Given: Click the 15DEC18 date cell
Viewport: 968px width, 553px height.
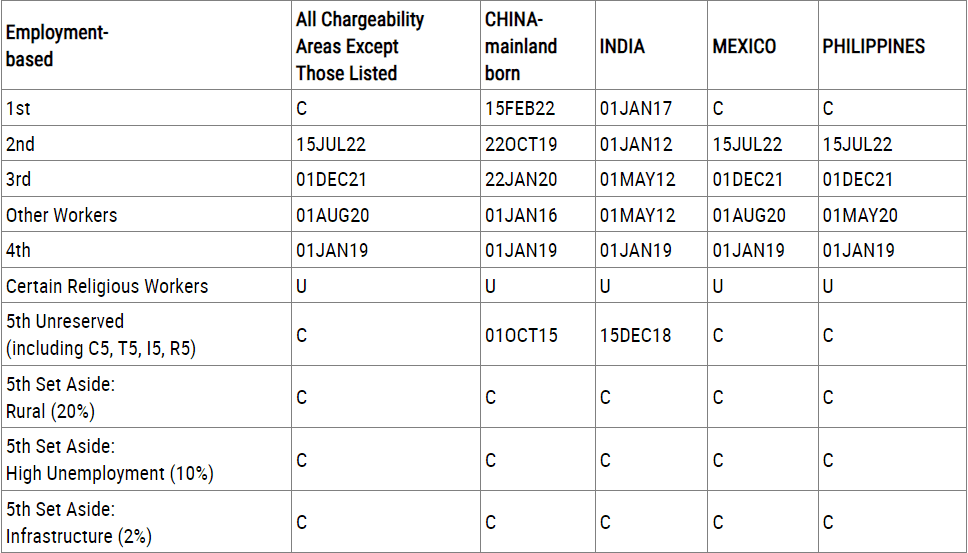Looking at the screenshot, I should [x=636, y=335].
